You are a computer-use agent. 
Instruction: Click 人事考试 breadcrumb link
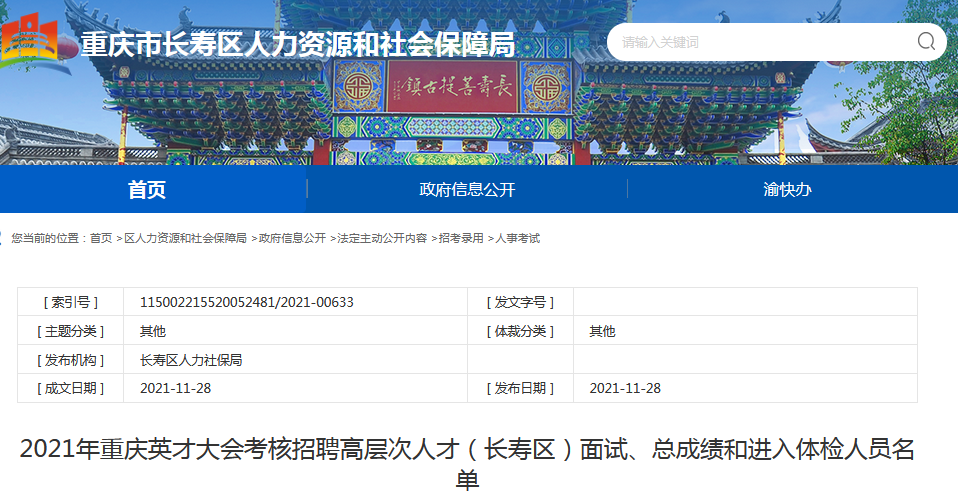click(517, 239)
